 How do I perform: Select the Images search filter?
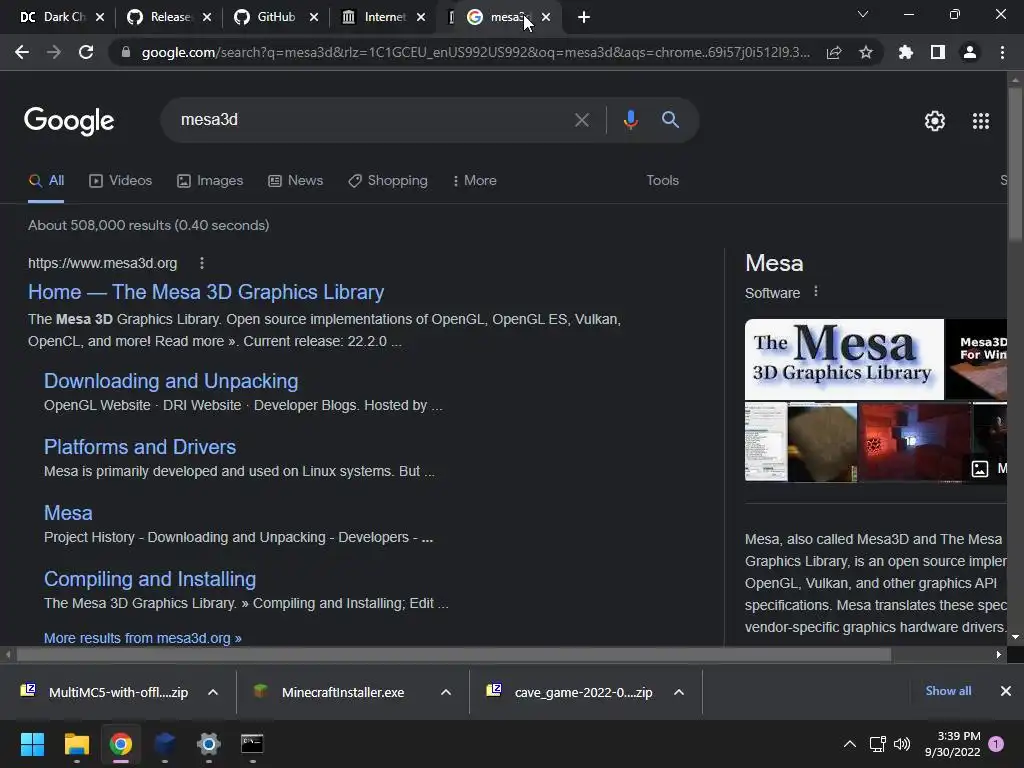[210, 181]
